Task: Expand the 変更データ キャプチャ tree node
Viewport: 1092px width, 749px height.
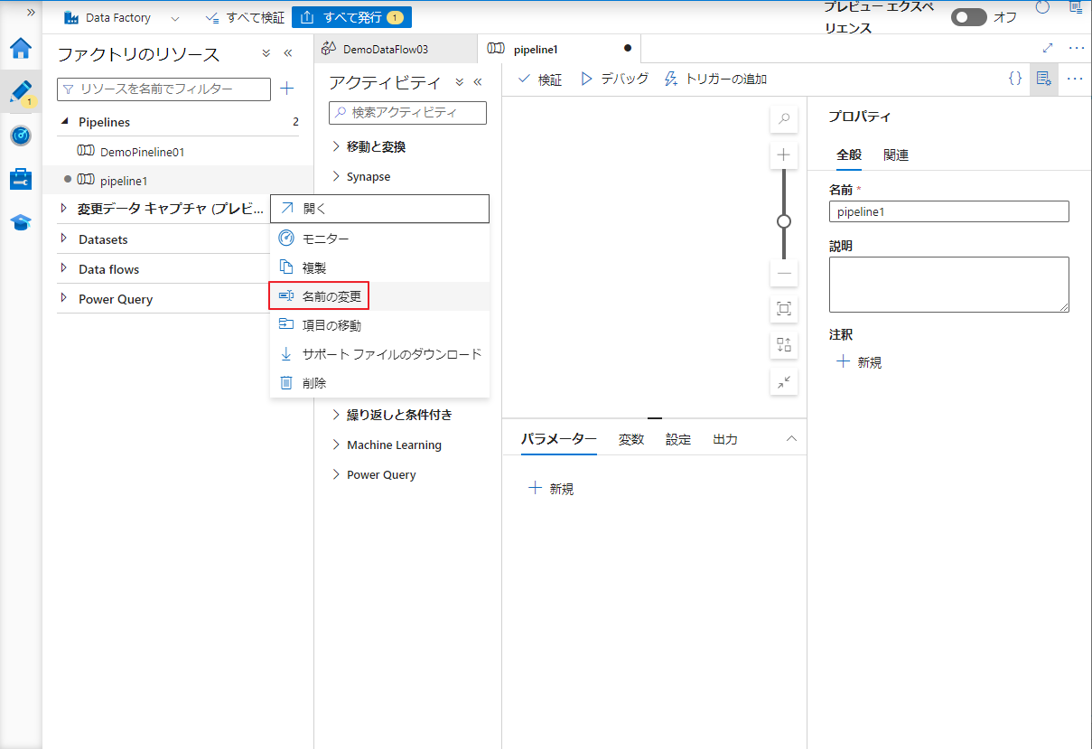Action: 64,208
